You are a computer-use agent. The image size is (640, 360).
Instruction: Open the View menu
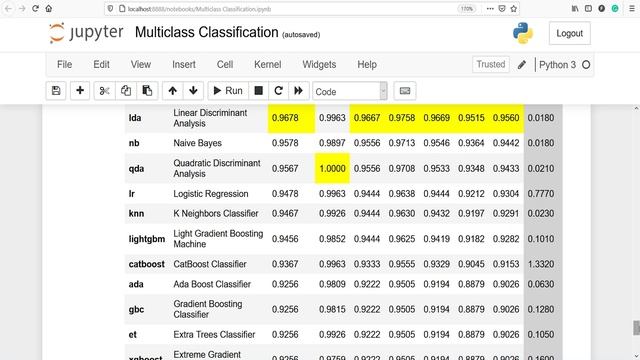click(141, 64)
